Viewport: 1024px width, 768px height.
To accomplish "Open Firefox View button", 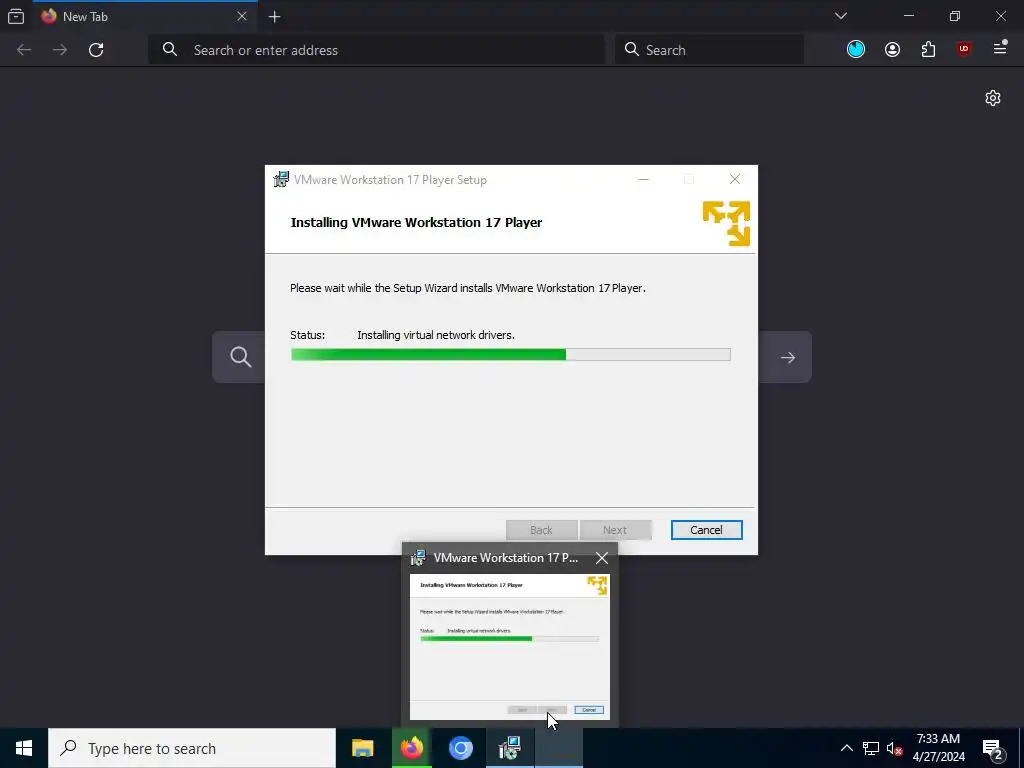I will pyautogui.click(x=16, y=16).
